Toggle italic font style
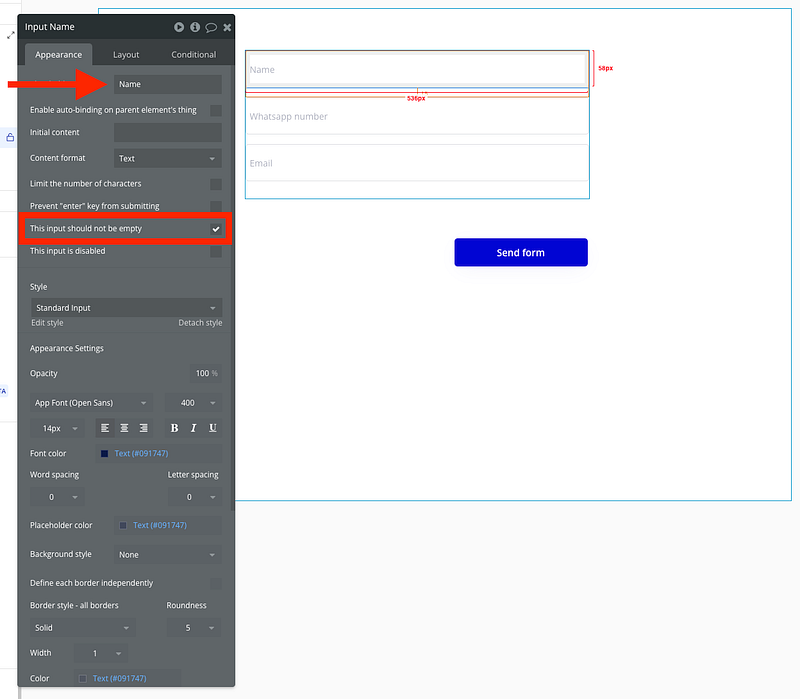Image resolution: width=800 pixels, height=699 pixels. click(x=193, y=428)
